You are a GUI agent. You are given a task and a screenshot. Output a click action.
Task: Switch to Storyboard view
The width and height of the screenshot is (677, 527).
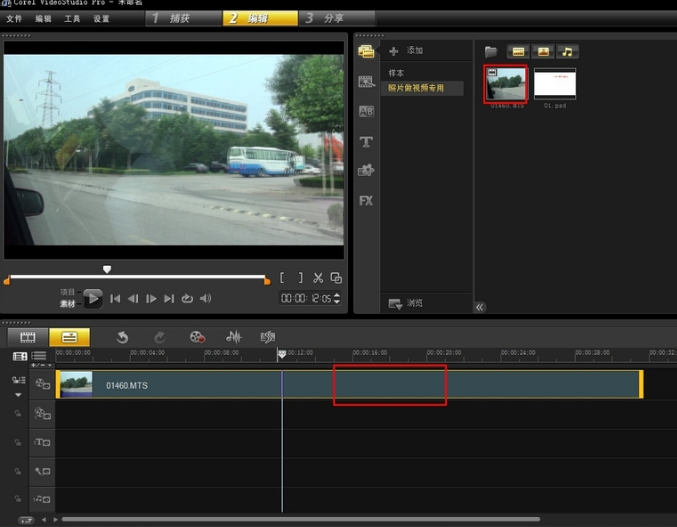point(28,337)
